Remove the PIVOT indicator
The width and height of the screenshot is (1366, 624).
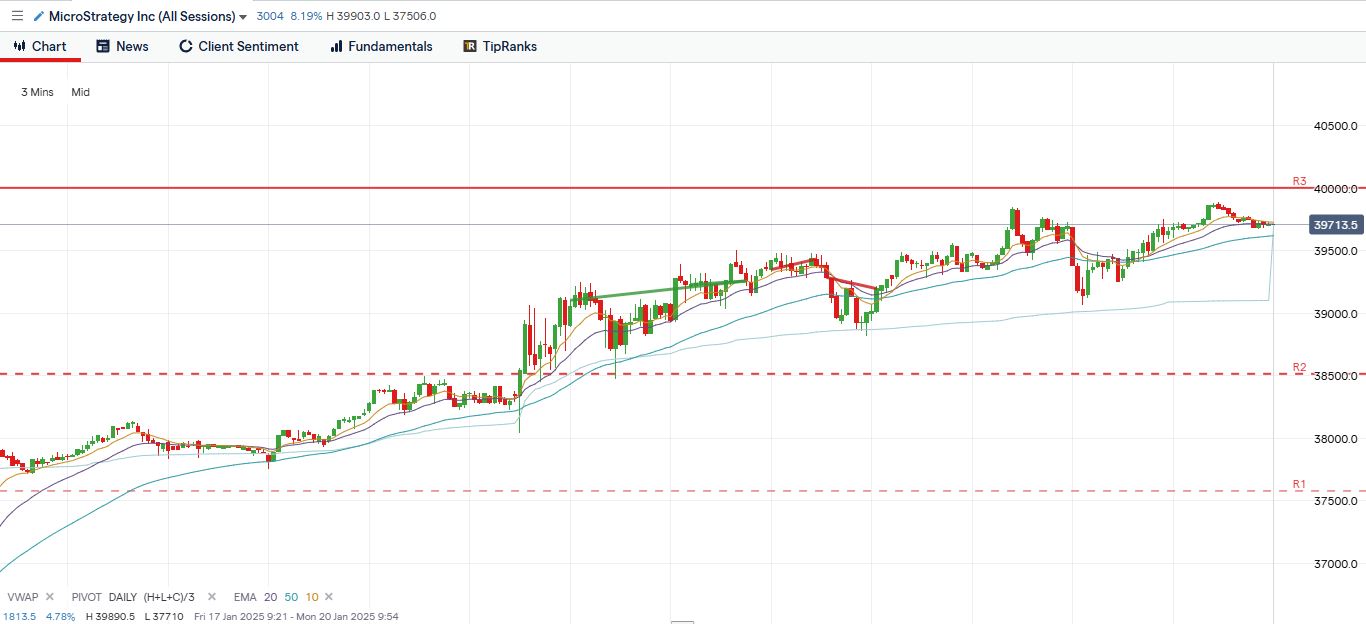(x=212, y=597)
